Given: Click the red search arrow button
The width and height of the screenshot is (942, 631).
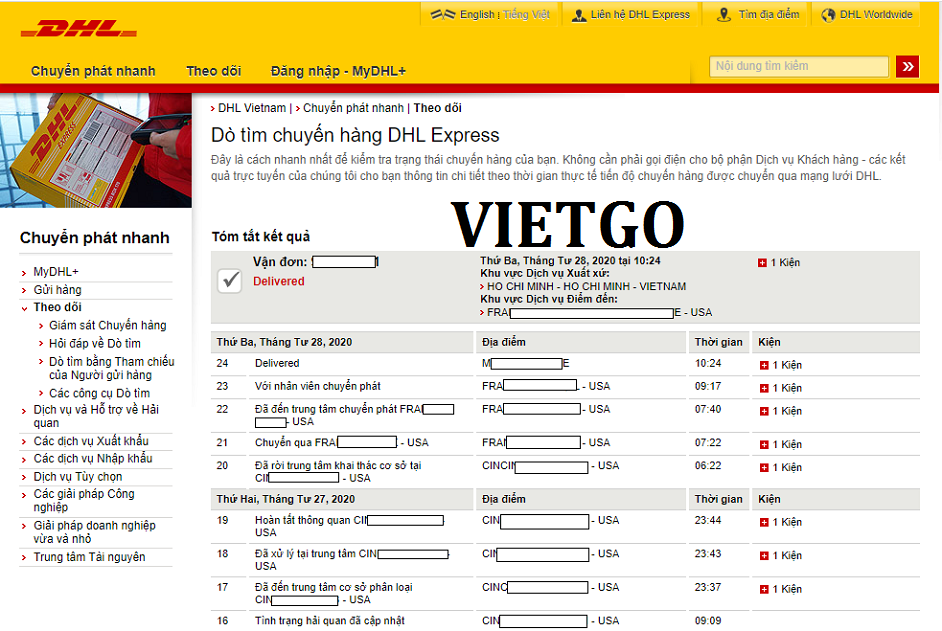Looking at the screenshot, I should point(907,66).
